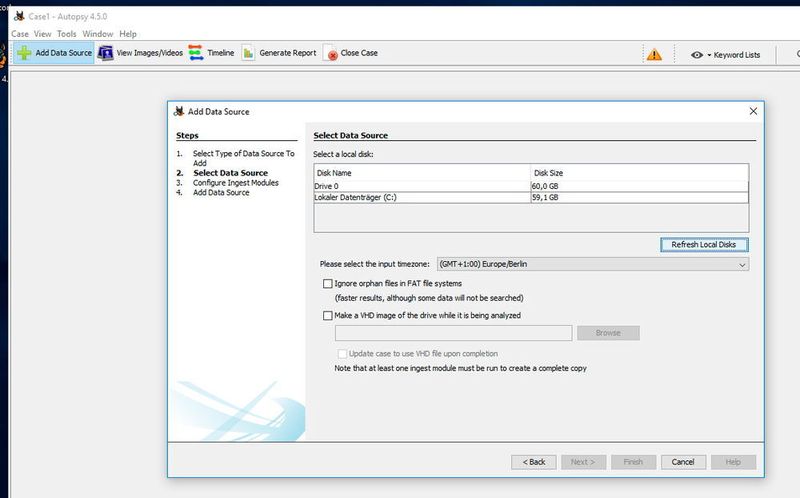The image size is (800, 498).
Task: Enable Ignore orphan files in FAT checkbox
Action: coord(328,285)
